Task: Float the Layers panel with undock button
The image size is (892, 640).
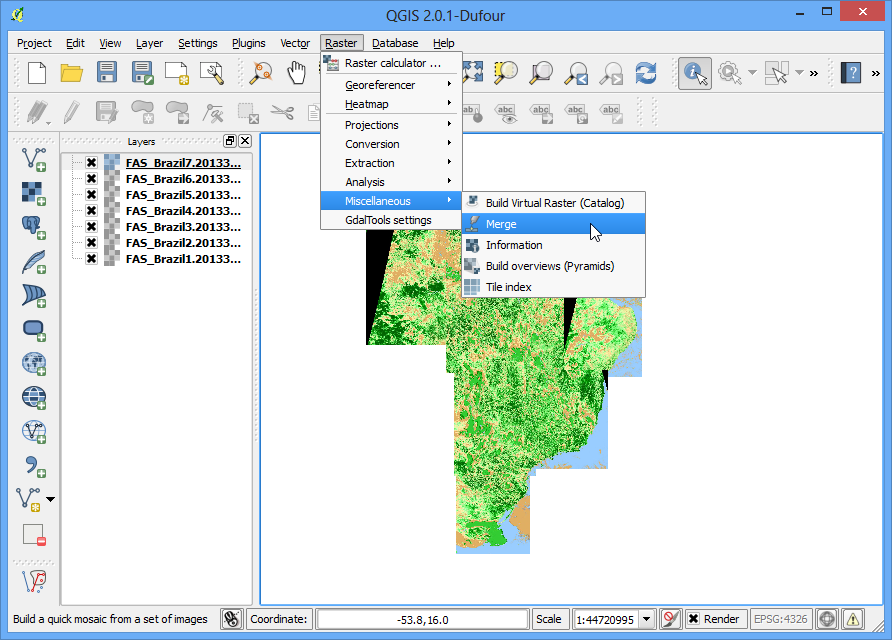Action: pyautogui.click(x=230, y=141)
